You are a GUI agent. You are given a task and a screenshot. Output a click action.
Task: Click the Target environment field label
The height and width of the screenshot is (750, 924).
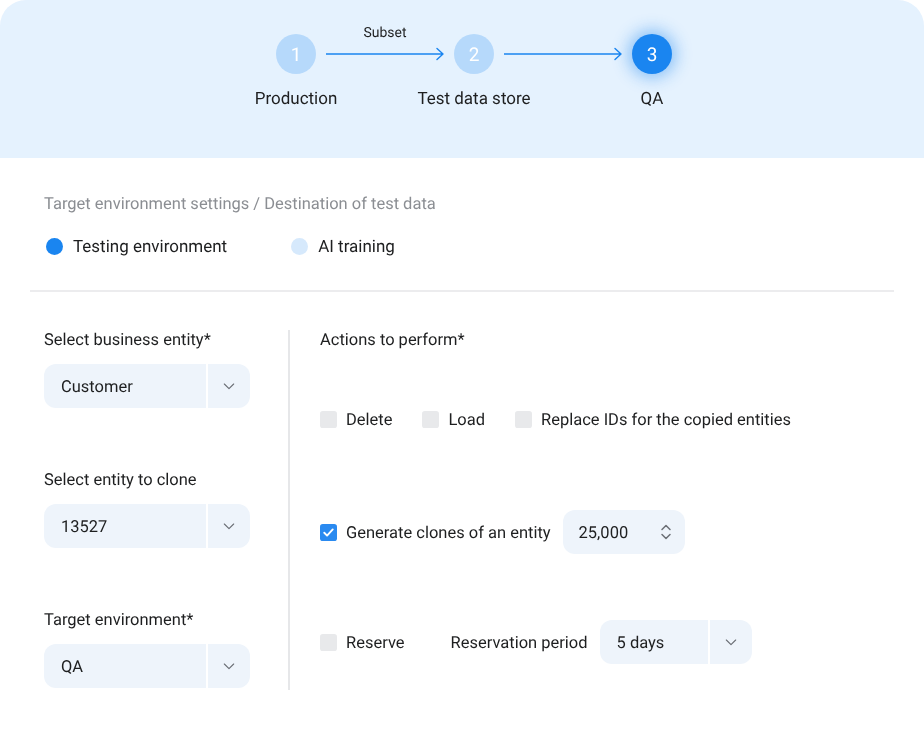pos(118,620)
